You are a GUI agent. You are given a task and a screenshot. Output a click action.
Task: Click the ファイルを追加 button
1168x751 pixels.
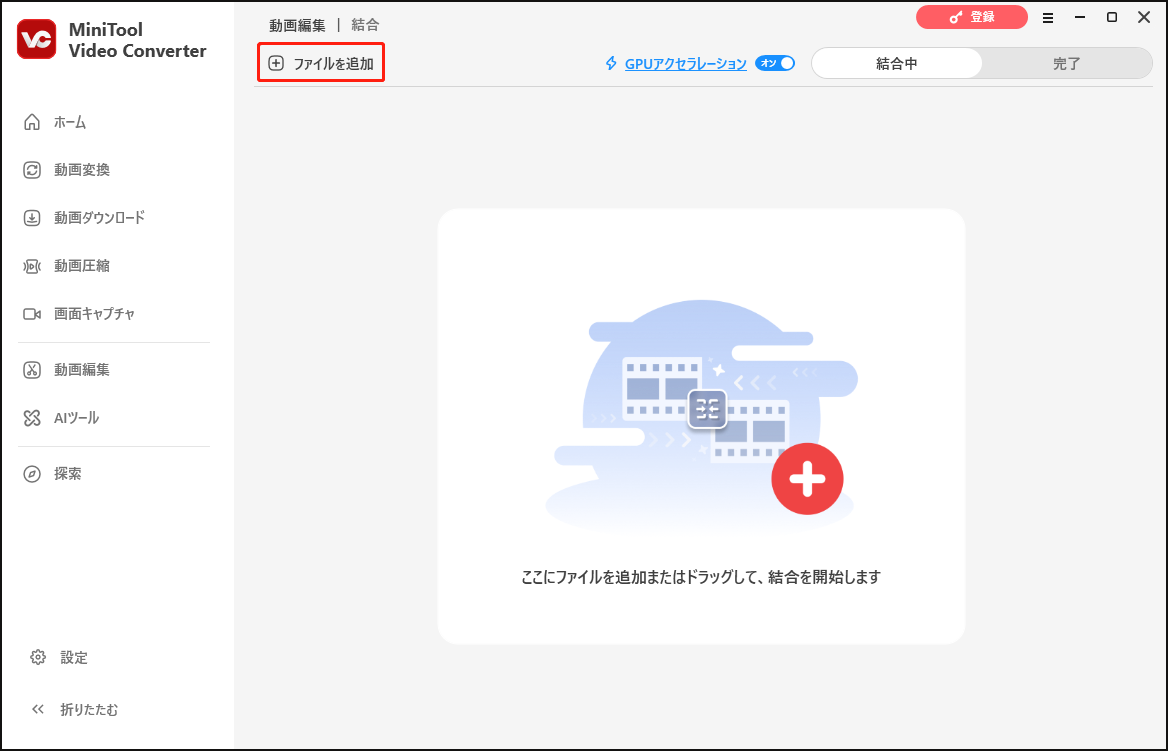pyautogui.click(x=321, y=63)
